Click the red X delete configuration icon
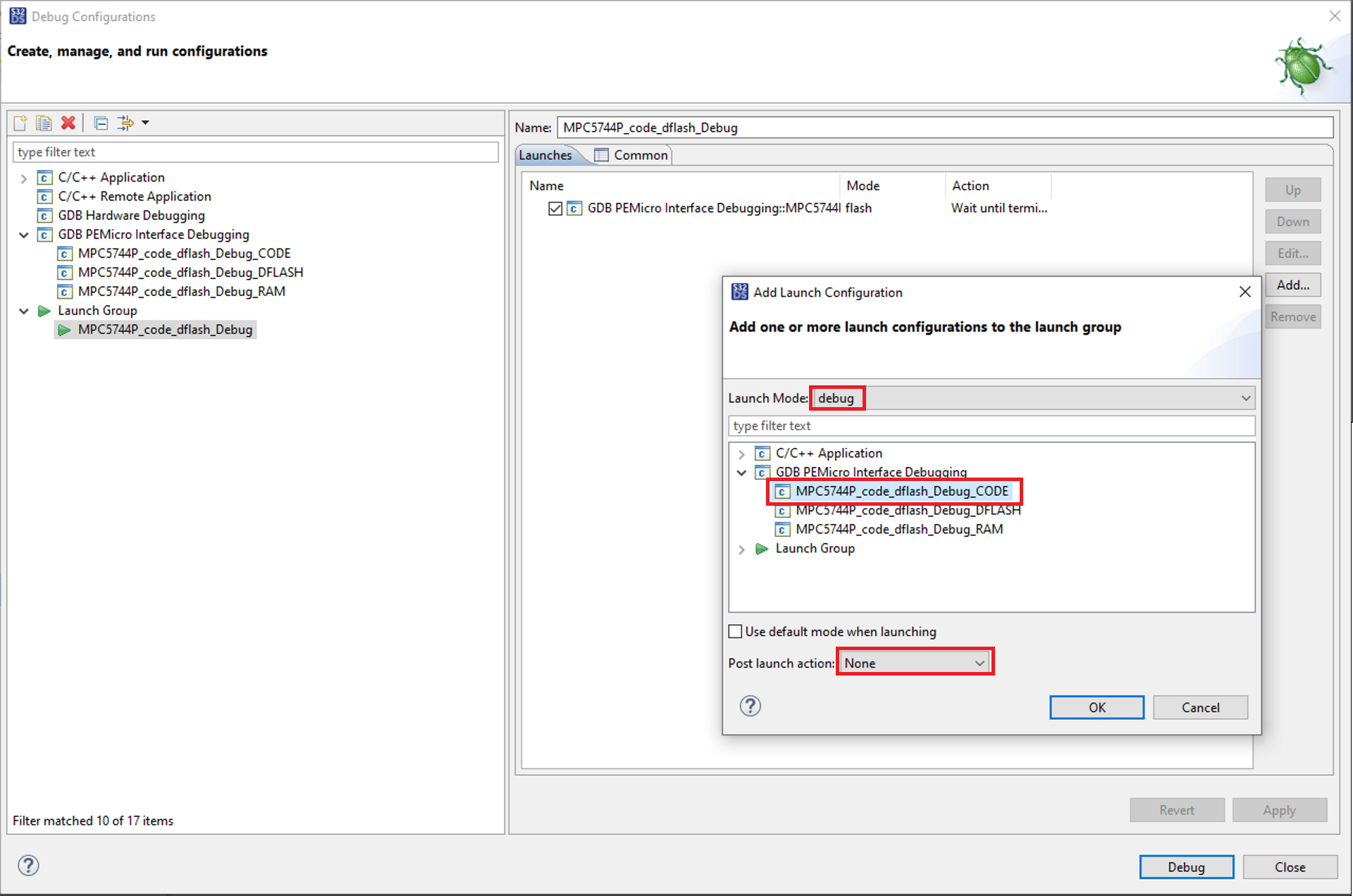This screenshot has height=896, width=1353. [x=68, y=123]
